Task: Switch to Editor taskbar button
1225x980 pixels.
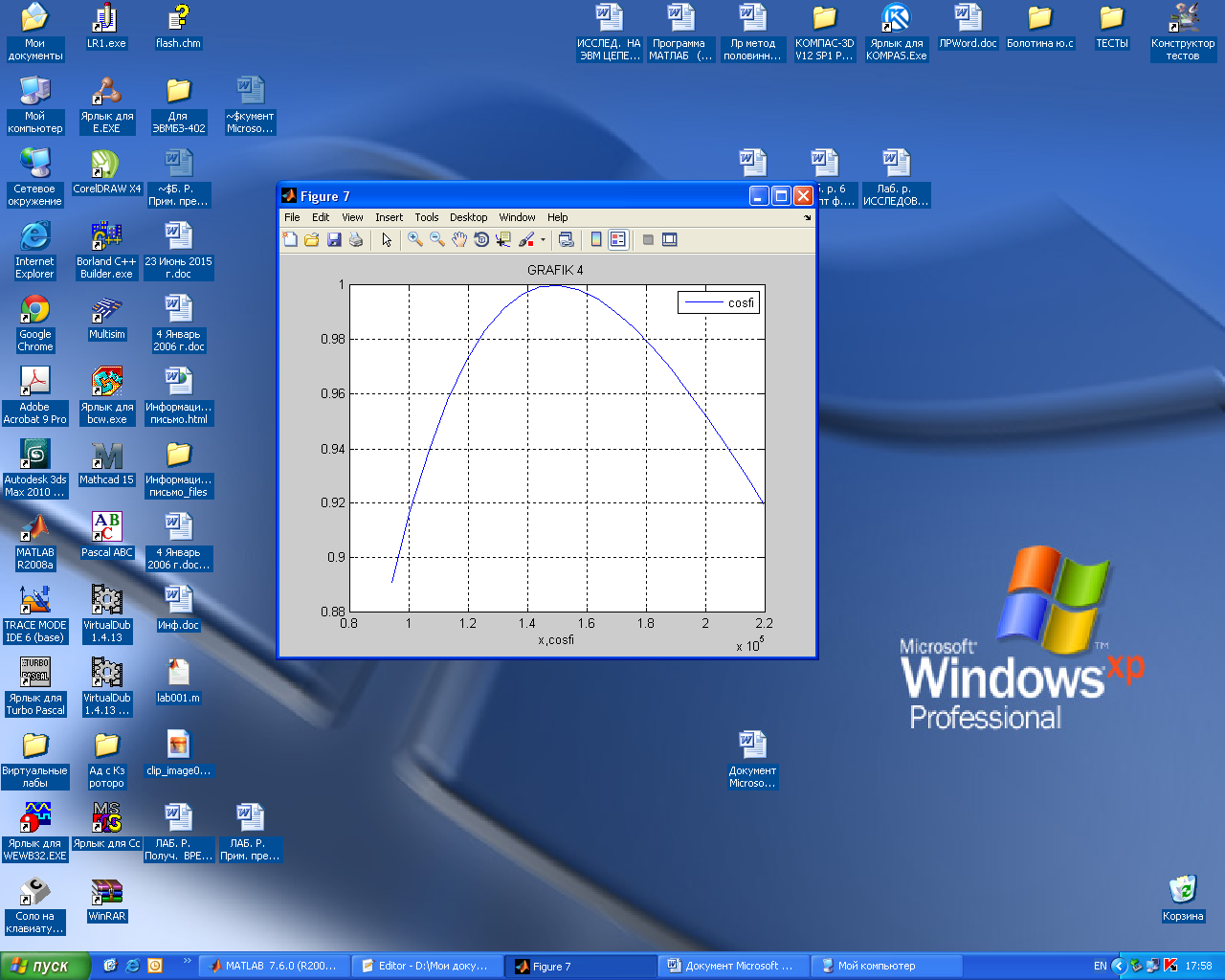Action: tap(427, 966)
